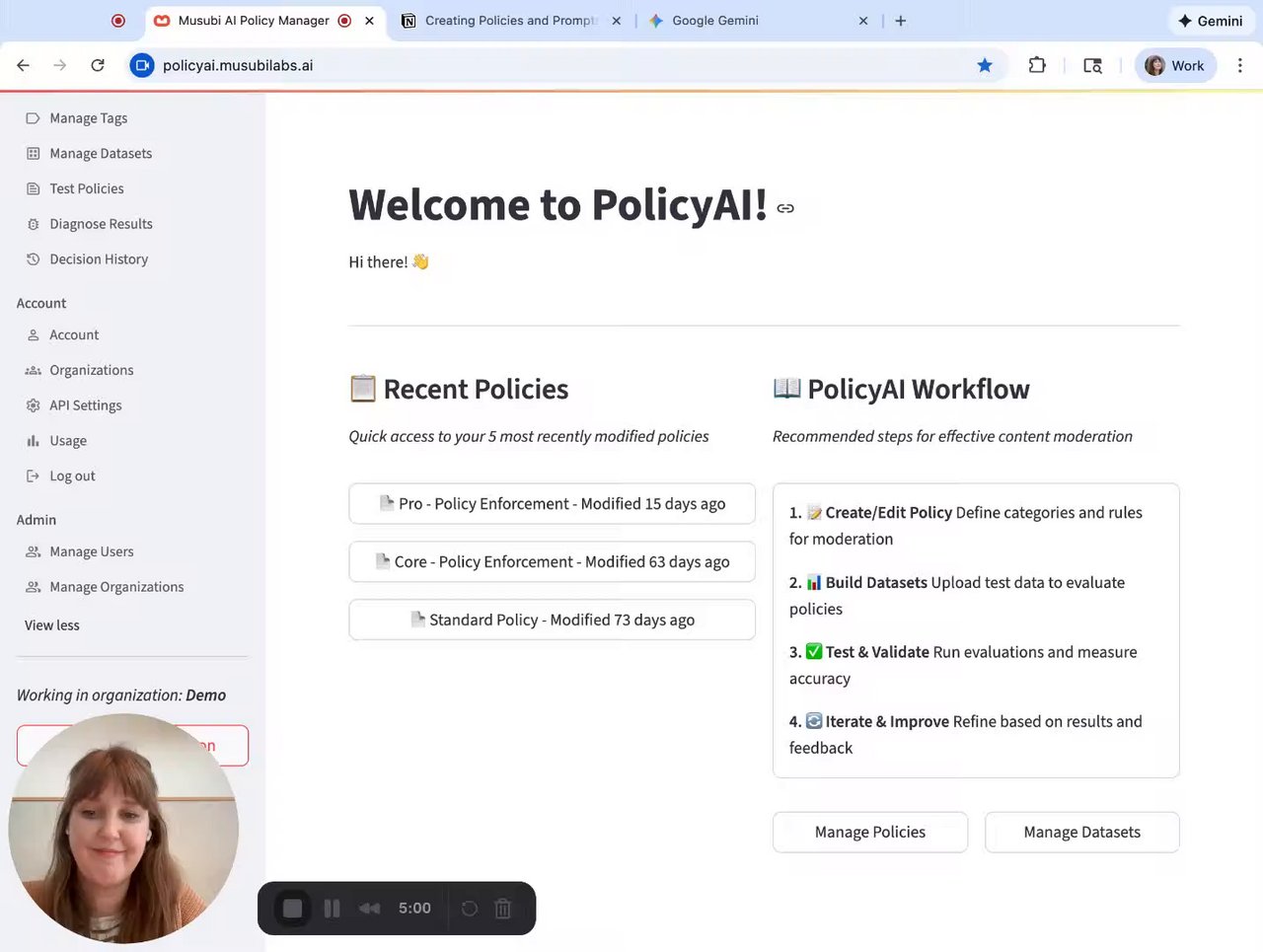Go to Test Policies page
The width and height of the screenshot is (1263, 952).
point(87,188)
